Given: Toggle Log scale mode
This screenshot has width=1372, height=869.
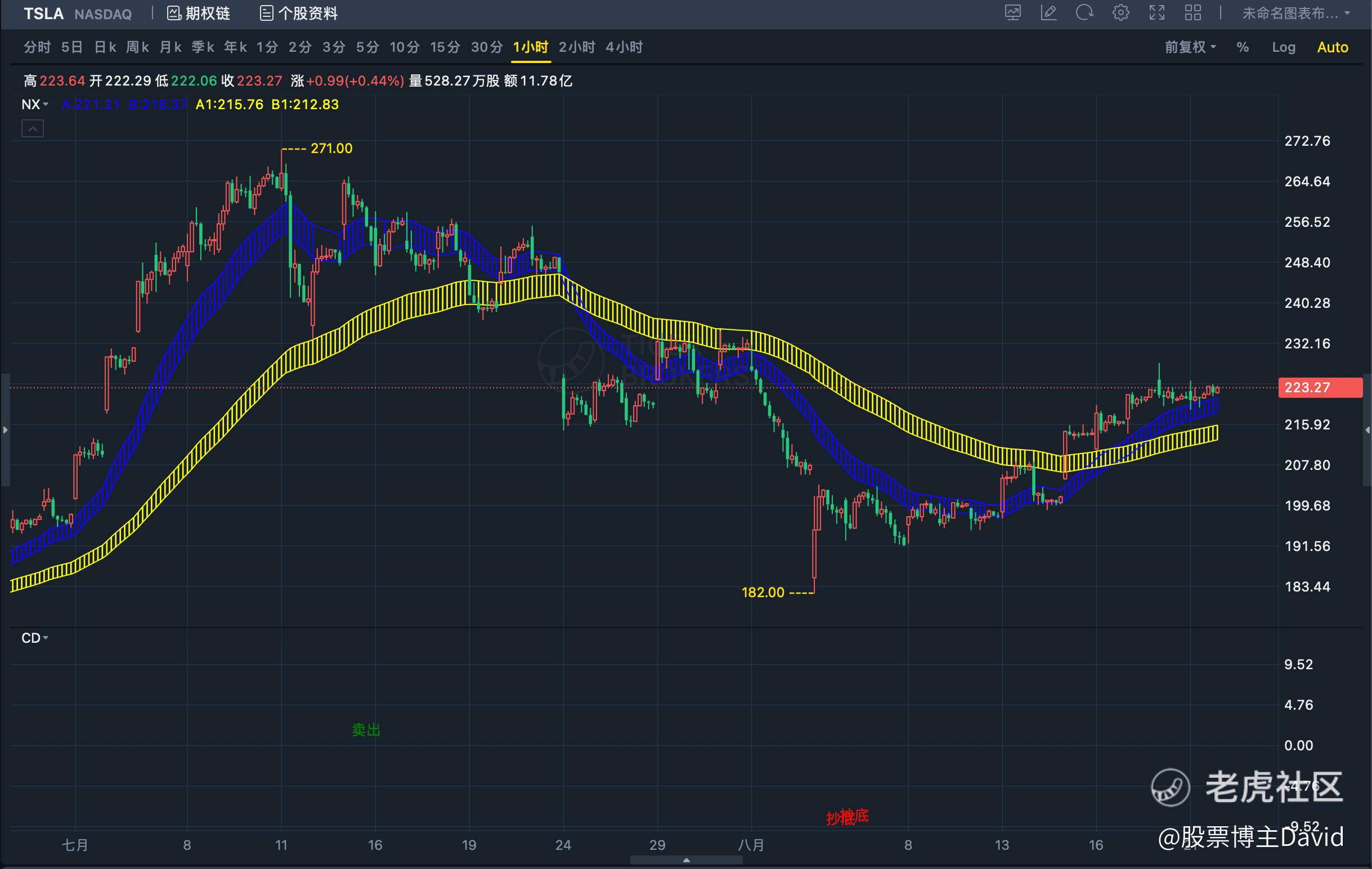Looking at the screenshot, I should click(1283, 47).
